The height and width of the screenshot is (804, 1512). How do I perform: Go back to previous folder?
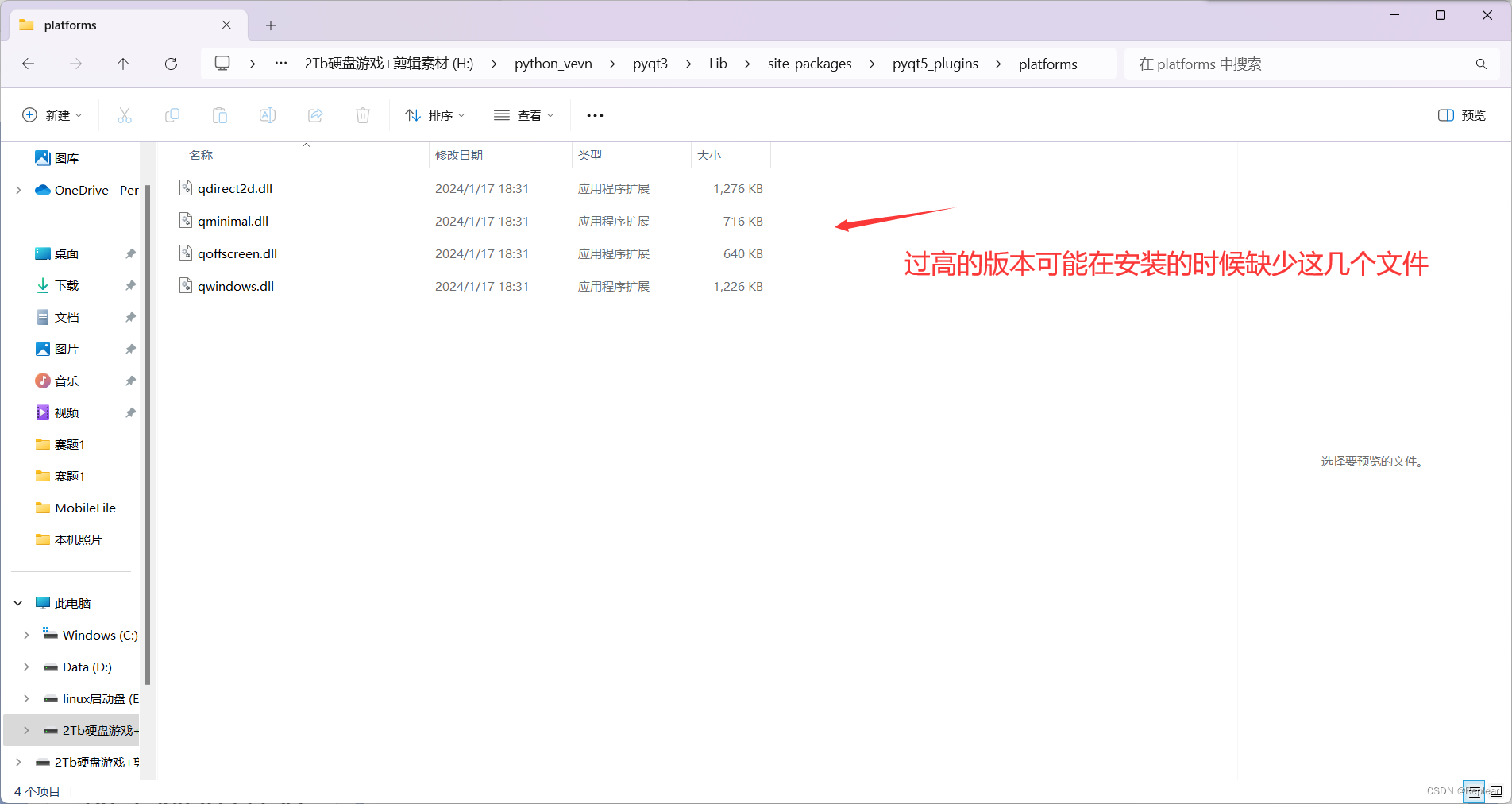click(x=29, y=64)
